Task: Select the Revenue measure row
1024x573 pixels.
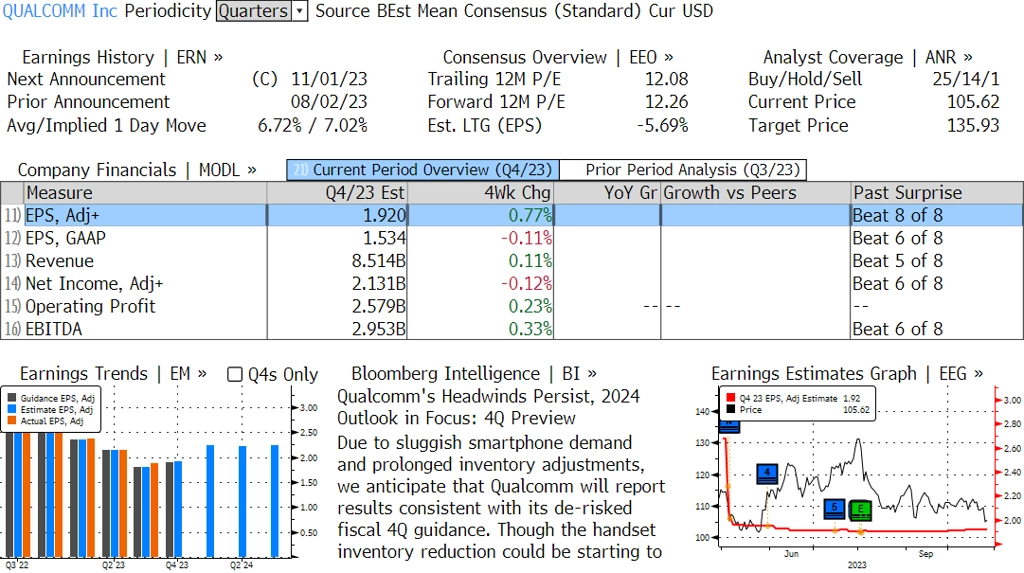Action: (x=512, y=261)
